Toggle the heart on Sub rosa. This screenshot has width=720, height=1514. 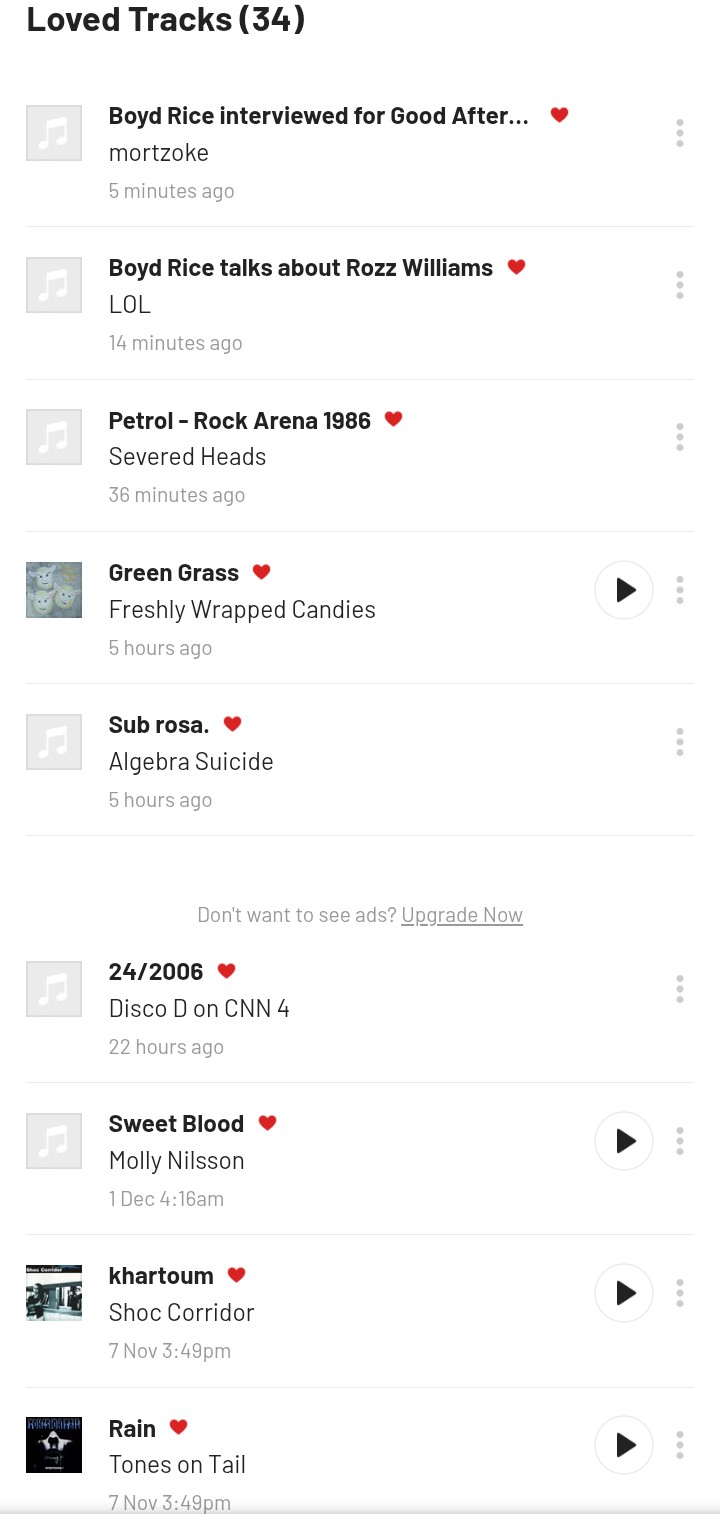tap(233, 724)
